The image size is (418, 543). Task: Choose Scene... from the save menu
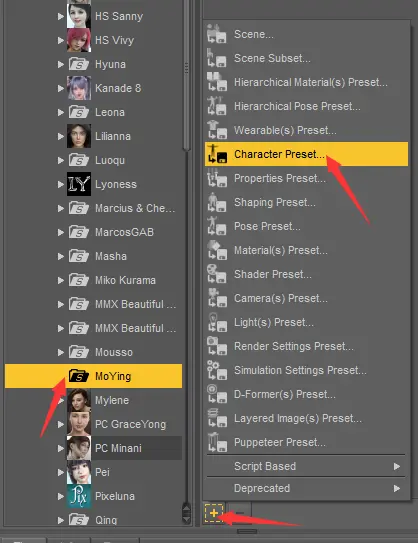click(306, 34)
